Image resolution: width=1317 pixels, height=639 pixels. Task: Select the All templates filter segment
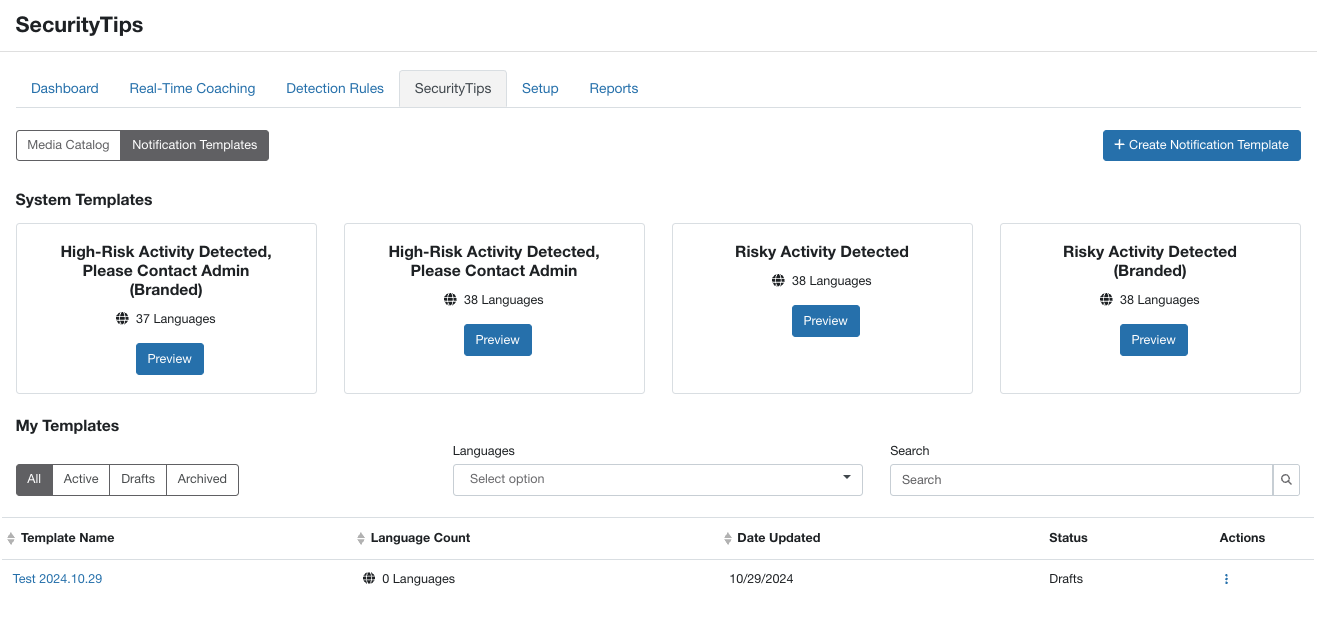(33, 479)
